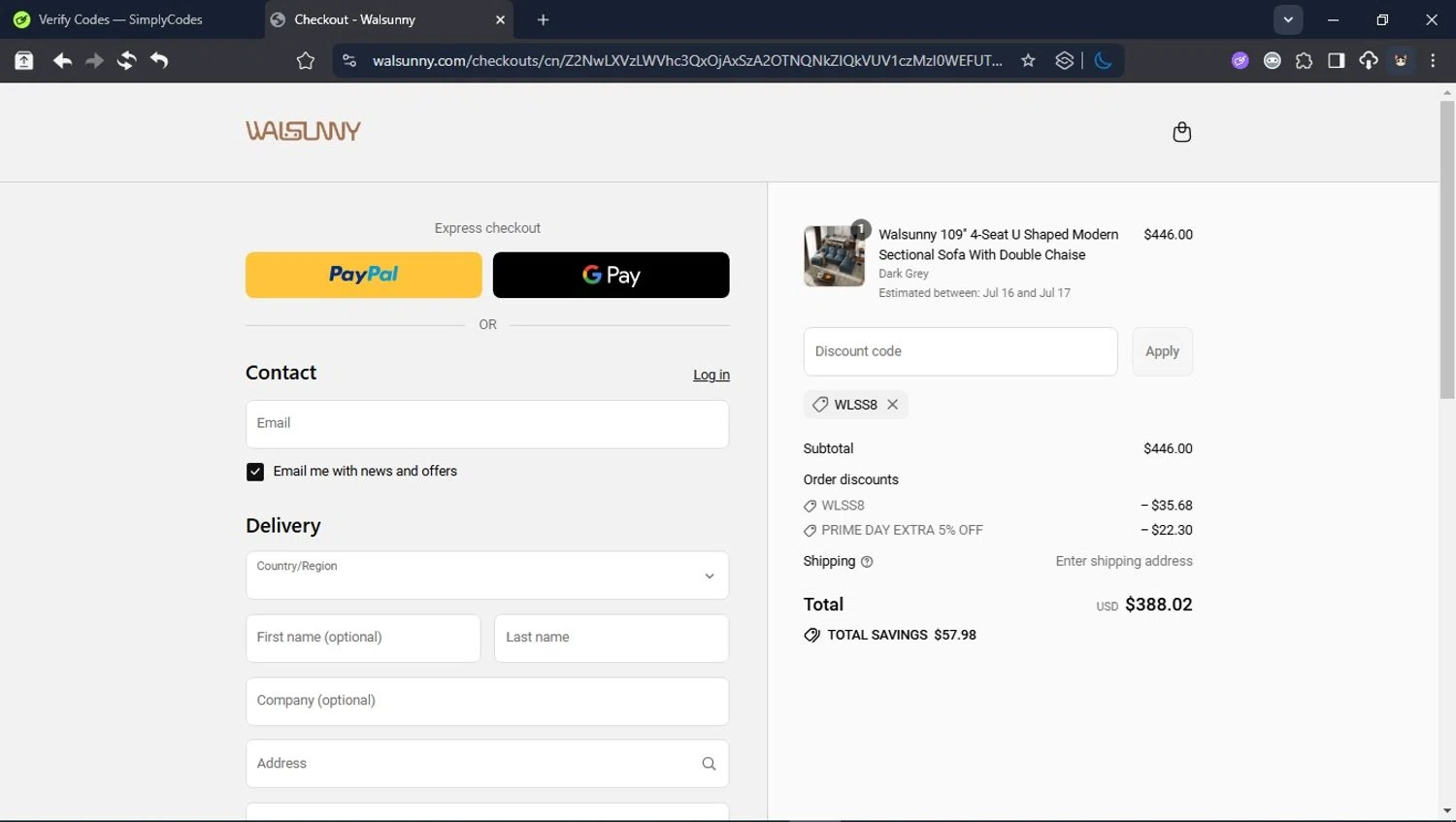Click the Last name field
Viewport: 1456px width, 822px height.
point(612,639)
